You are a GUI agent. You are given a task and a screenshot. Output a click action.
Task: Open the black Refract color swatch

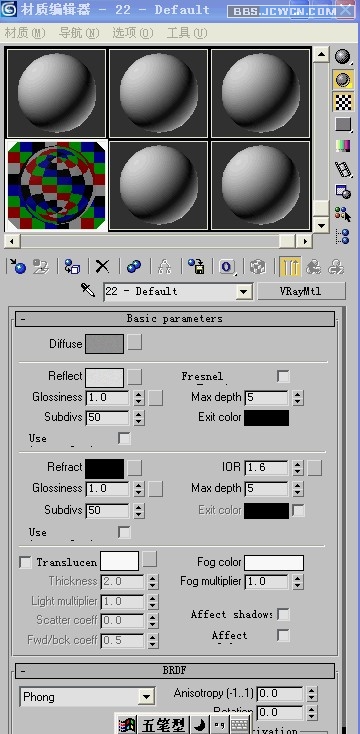point(104,469)
